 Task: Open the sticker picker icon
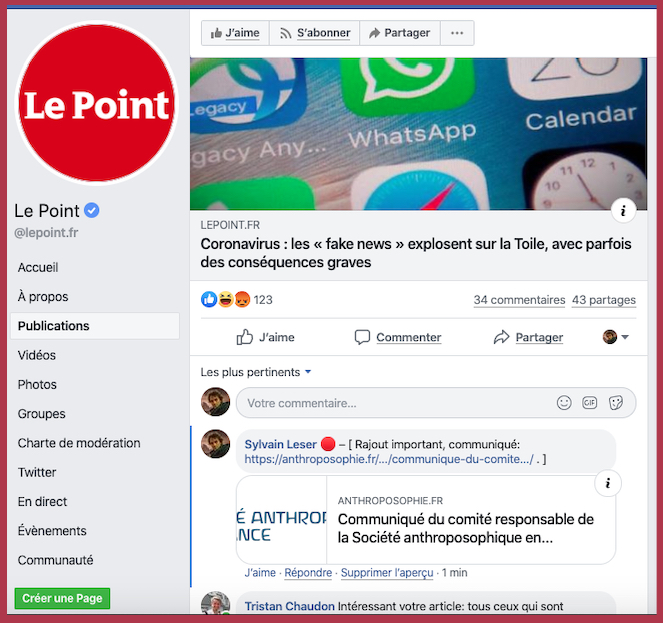pyautogui.click(x=616, y=403)
